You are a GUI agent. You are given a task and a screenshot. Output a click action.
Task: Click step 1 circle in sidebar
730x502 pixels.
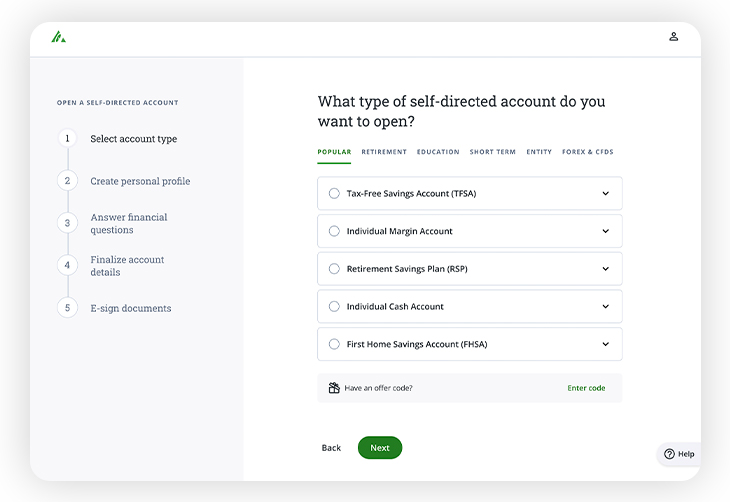click(68, 139)
